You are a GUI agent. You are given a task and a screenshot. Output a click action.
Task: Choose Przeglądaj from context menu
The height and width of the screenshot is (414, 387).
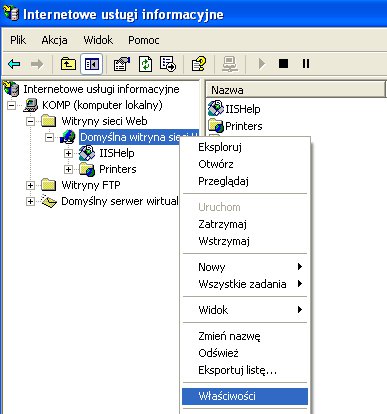245,181
